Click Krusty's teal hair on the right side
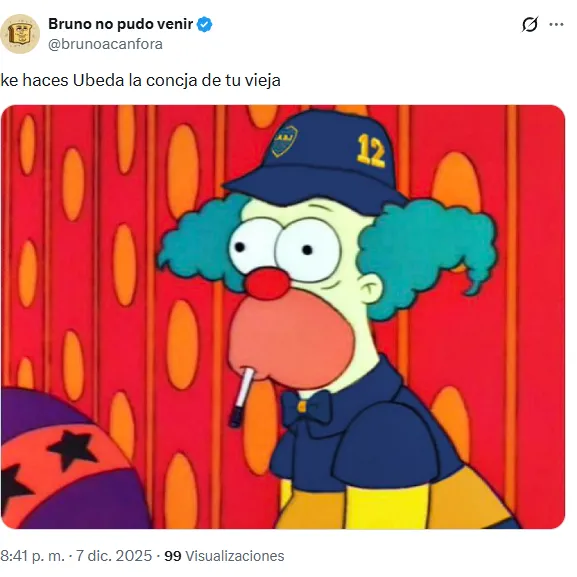The width and height of the screenshot is (577, 577). (429, 252)
